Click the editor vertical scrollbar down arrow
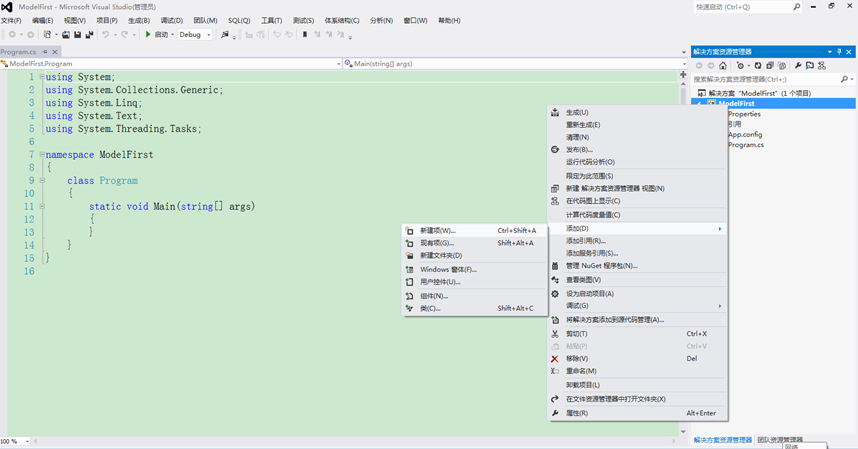The height and width of the screenshot is (449, 858). (x=683, y=431)
